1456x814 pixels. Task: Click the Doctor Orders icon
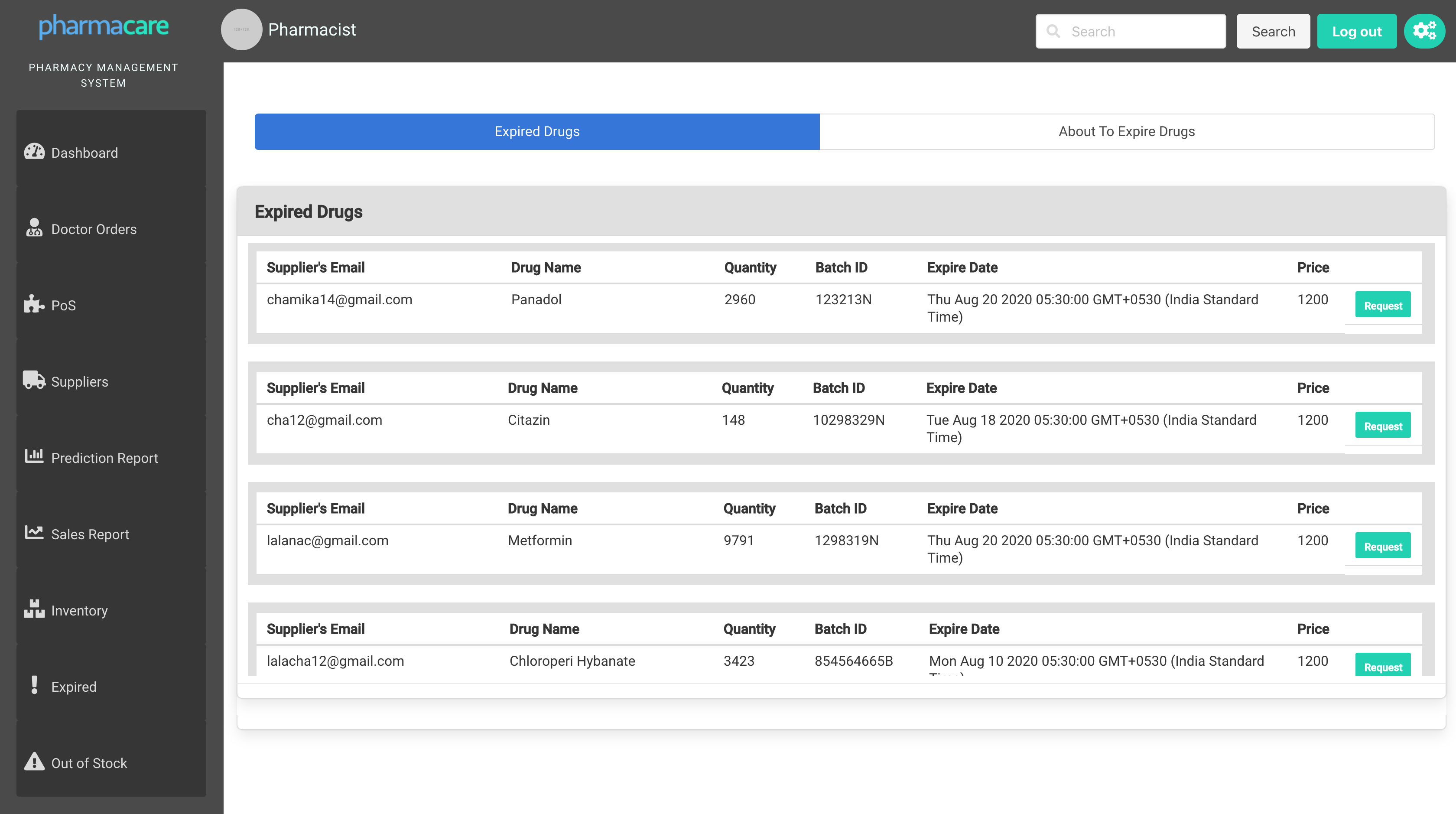[34, 228]
